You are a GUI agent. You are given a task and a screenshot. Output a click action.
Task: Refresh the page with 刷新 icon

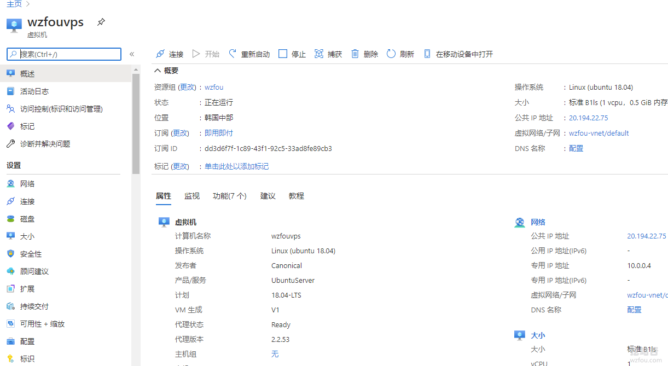click(x=391, y=54)
